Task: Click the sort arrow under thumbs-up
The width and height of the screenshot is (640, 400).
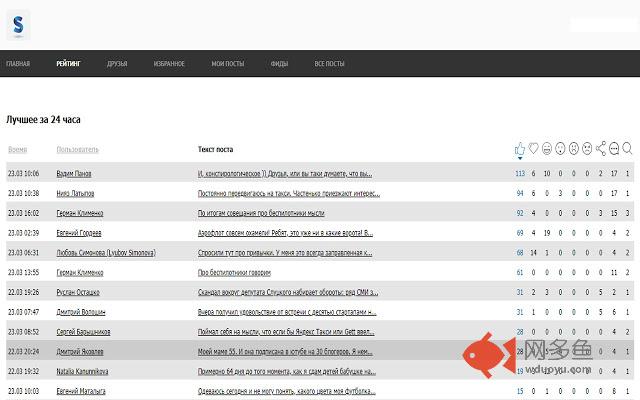Action: click(x=520, y=158)
